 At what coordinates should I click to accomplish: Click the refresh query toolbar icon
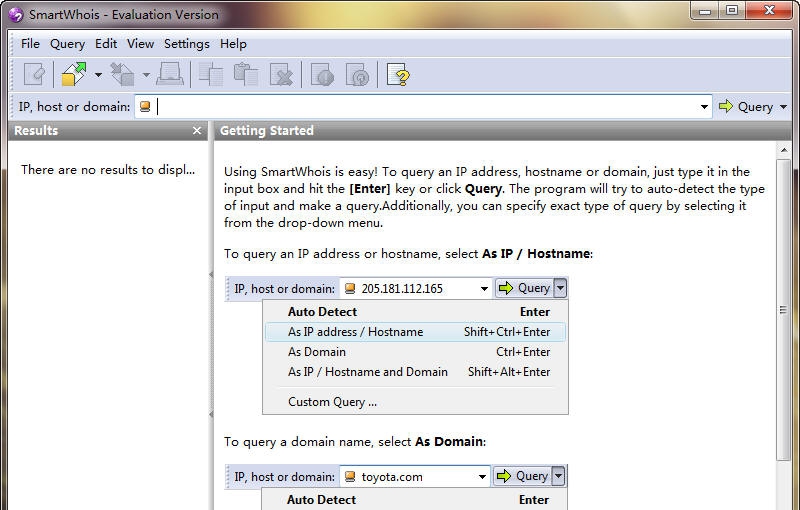coord(357,75)
